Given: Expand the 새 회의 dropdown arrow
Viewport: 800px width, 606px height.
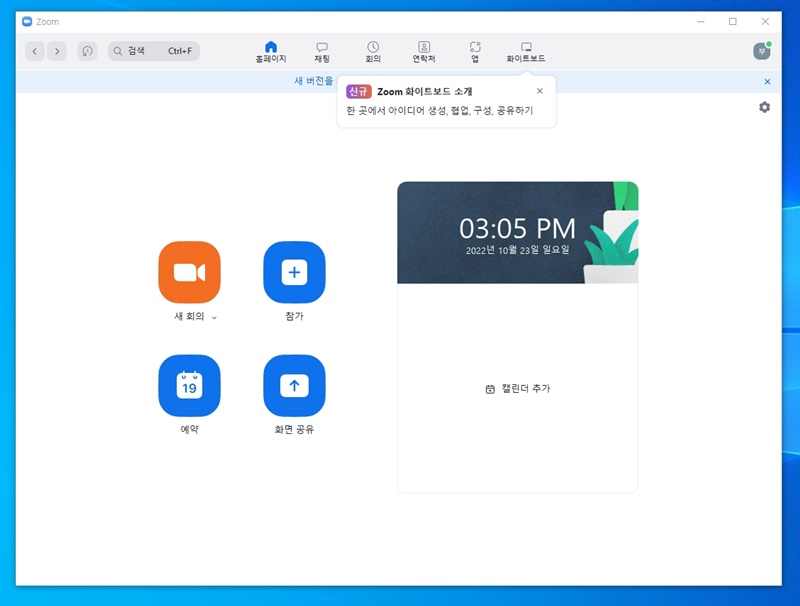Looking at the screenshot, I should coord(214,317).
